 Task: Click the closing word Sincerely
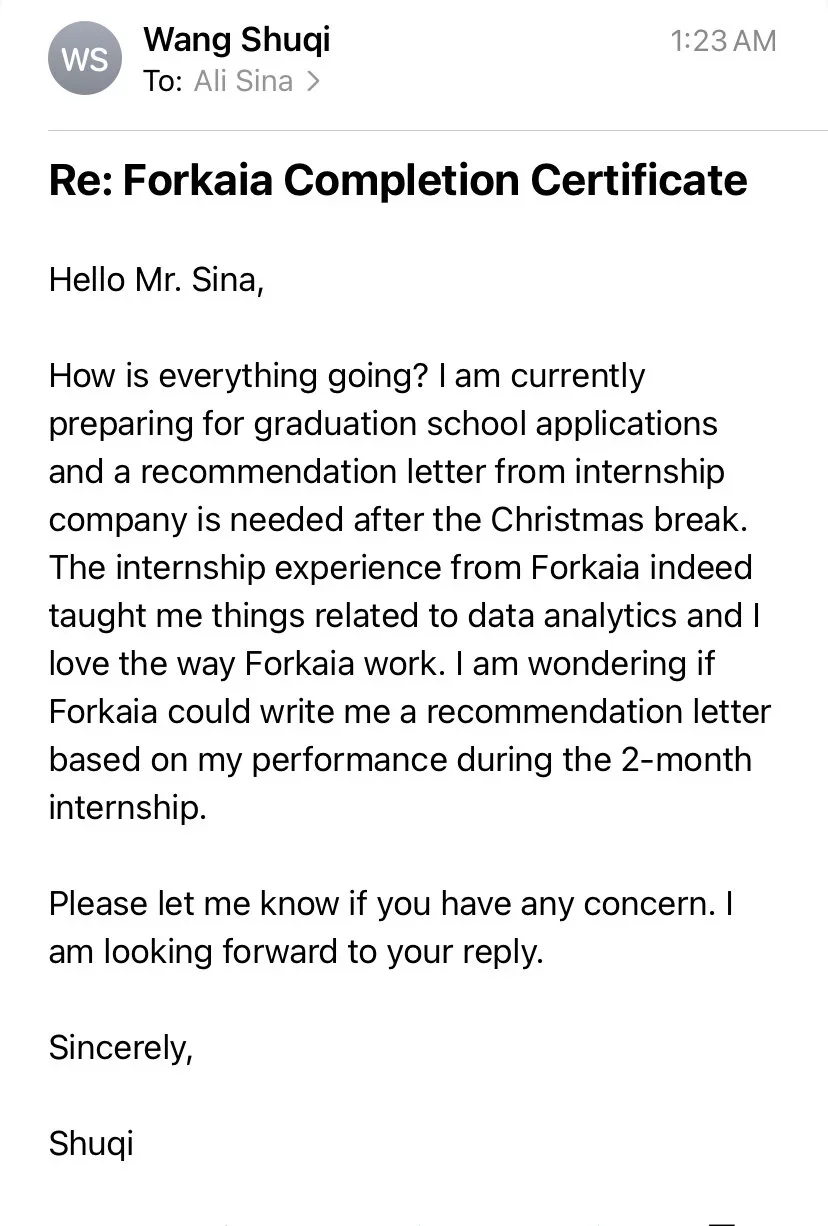tap(120, 1048)
